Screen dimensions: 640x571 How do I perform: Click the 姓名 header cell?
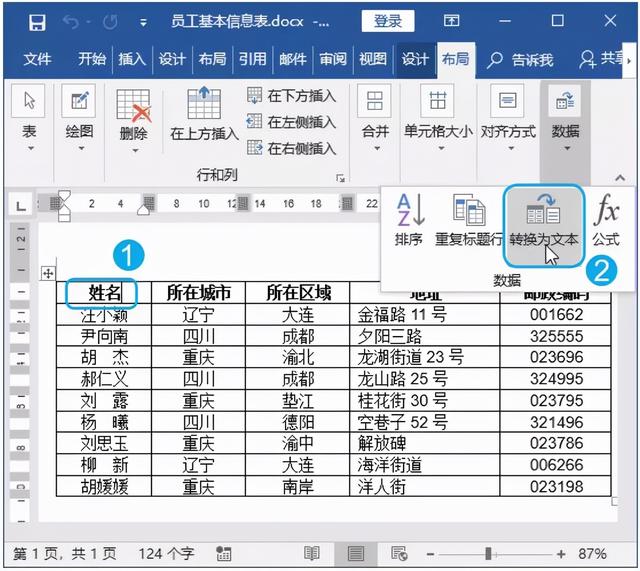pos(104,293)
